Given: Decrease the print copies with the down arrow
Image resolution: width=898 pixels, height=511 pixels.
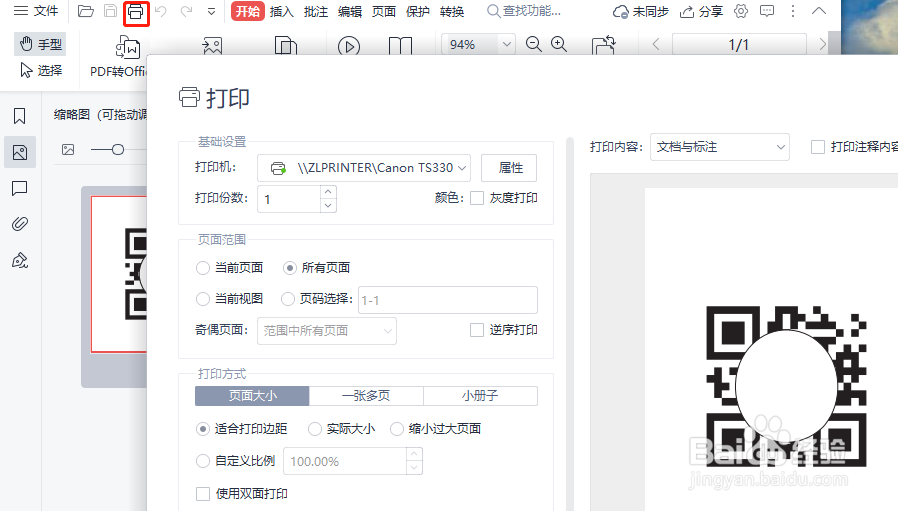Looking at the screenshot, I should [328, 206].
